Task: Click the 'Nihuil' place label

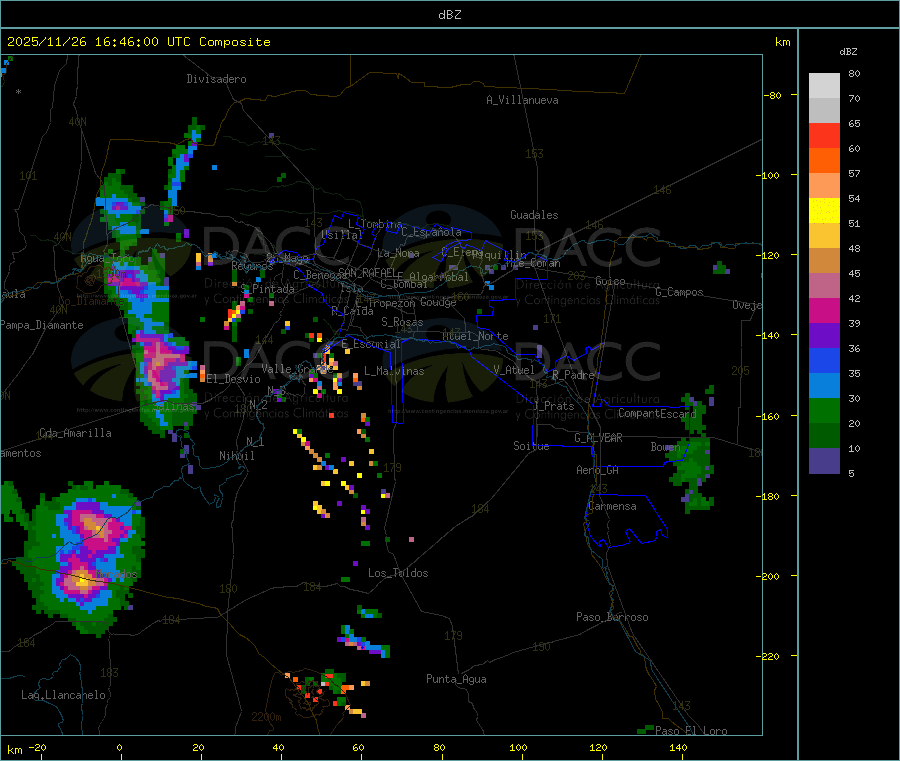Action: coord(237,456)
